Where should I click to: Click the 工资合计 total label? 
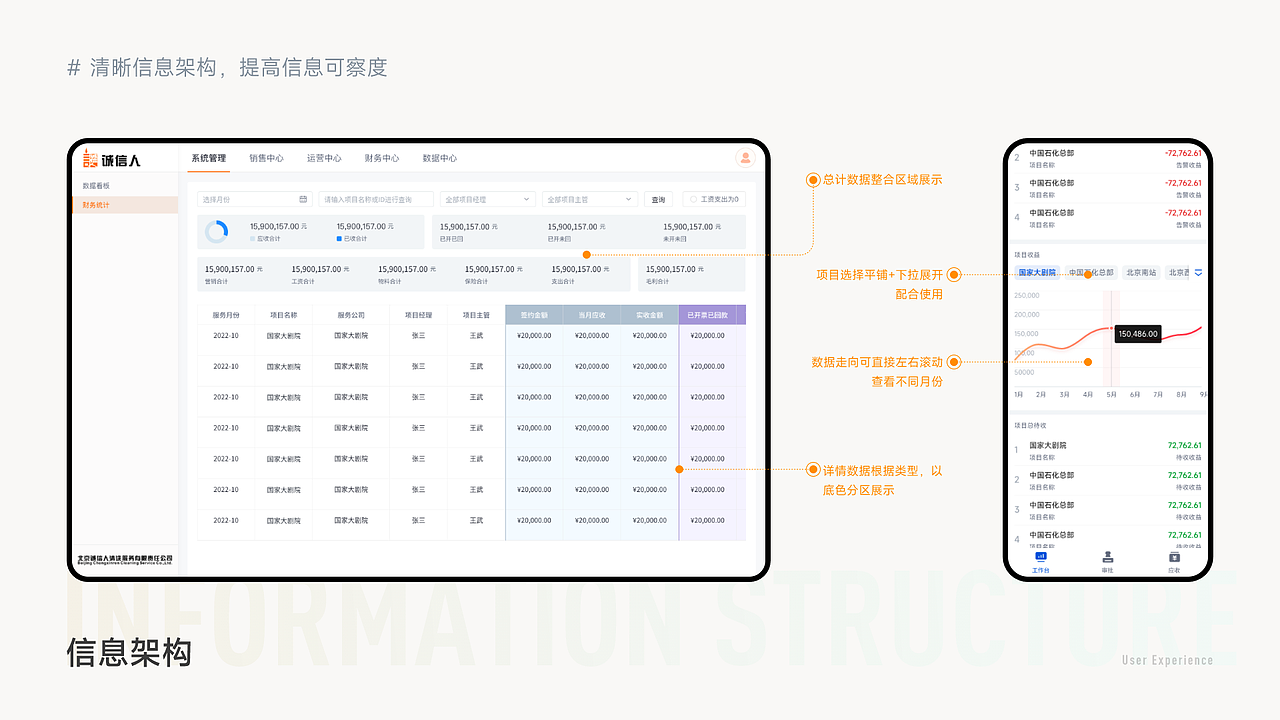[x=302, y=282]
